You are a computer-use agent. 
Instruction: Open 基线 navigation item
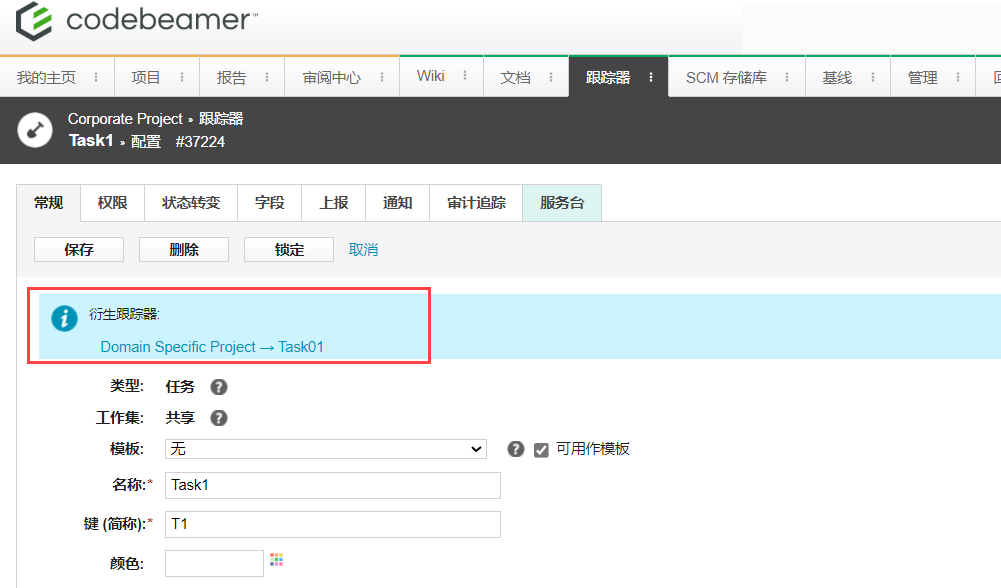tap(837, 77)
